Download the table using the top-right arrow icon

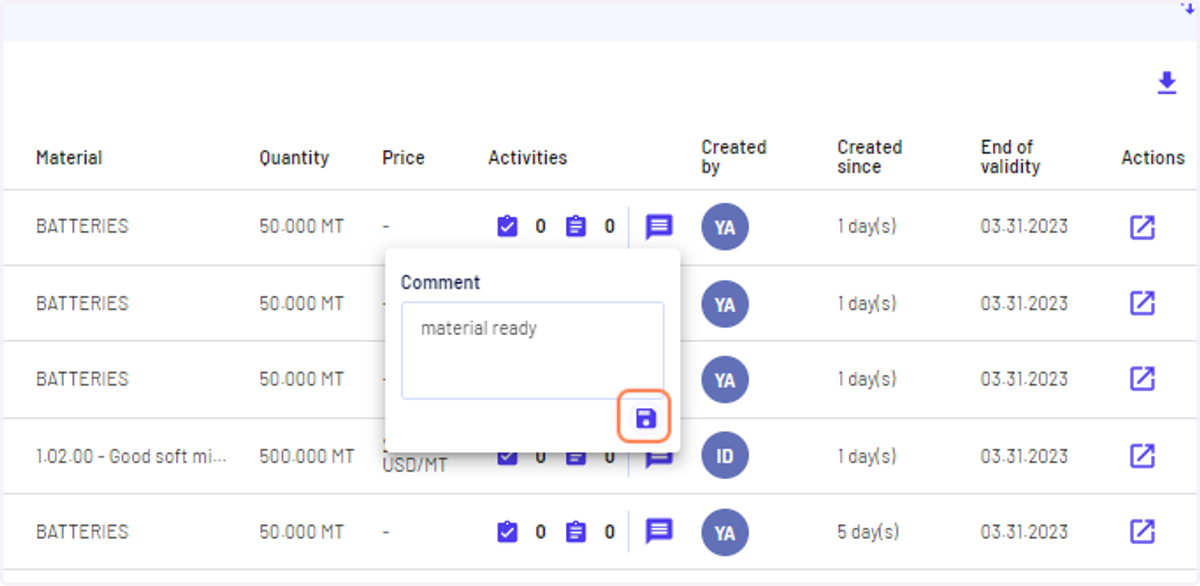pyautogui.click(x=1166, y=83)
